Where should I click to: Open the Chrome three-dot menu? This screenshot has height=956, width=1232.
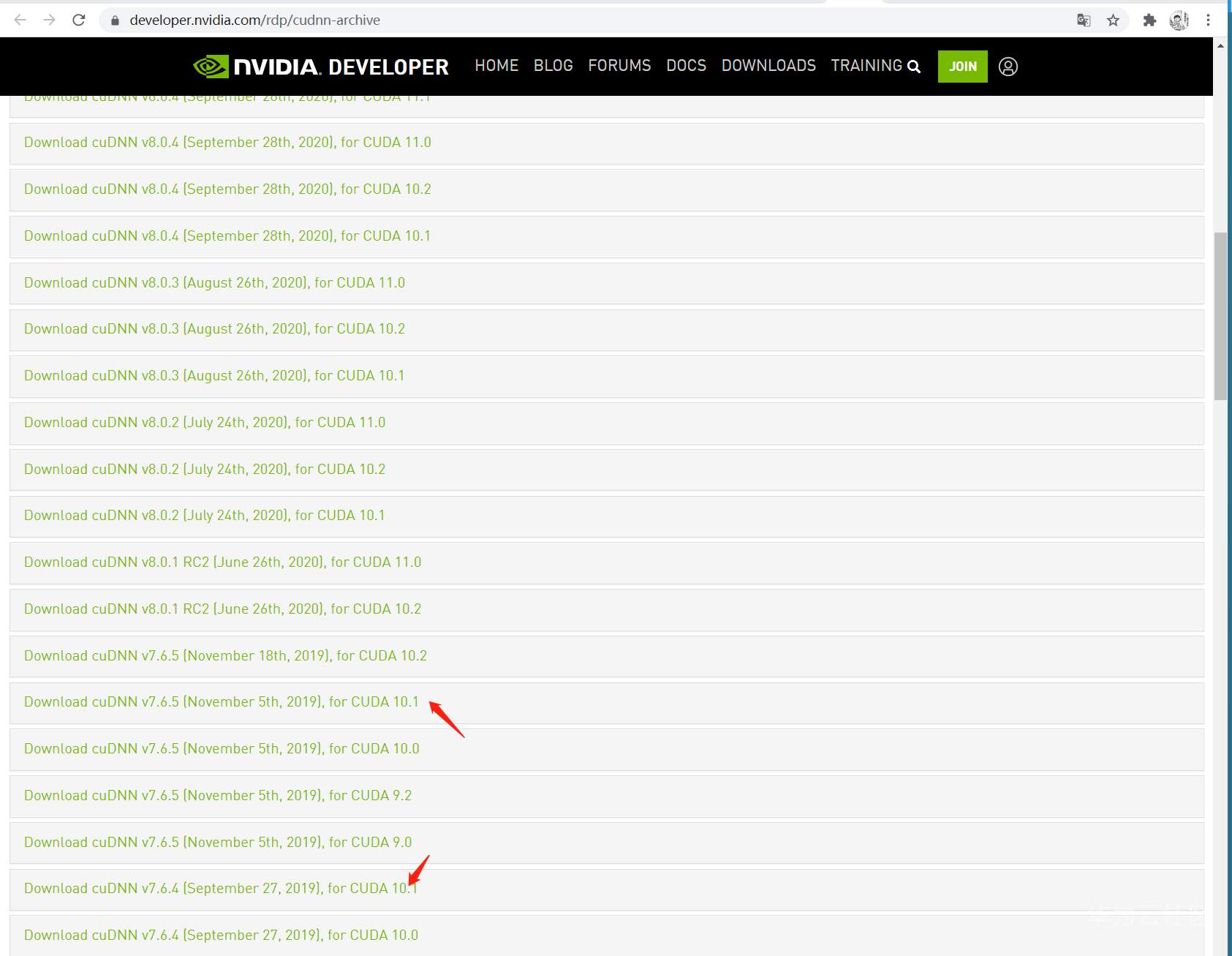coord(1208,20)
